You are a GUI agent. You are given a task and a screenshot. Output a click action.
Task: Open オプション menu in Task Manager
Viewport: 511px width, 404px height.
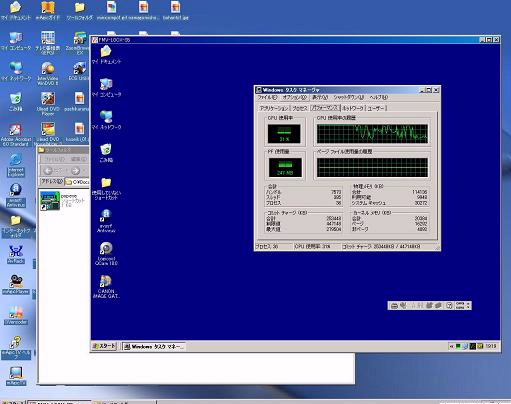[294, 97]
